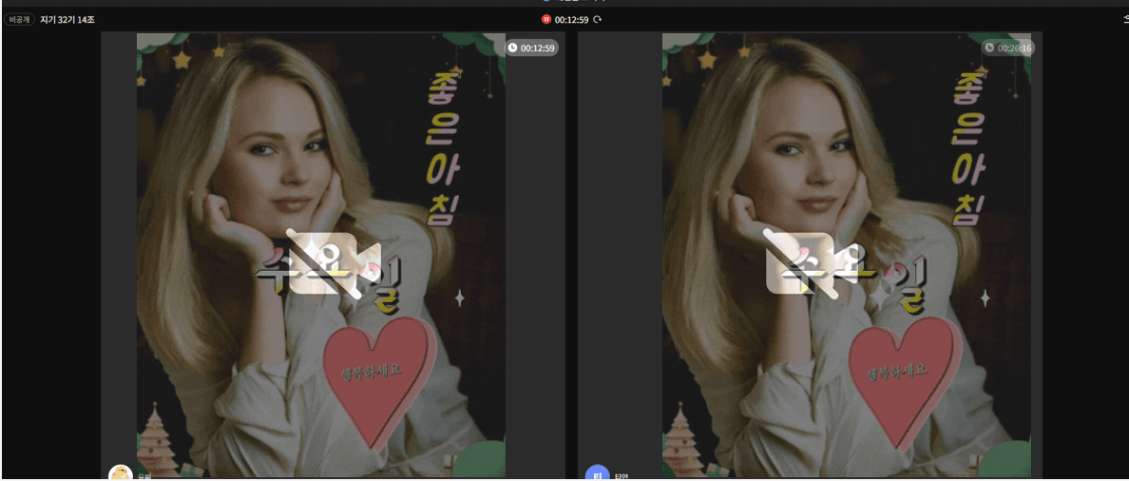
Task: Click the refresh arrow beside the 00:12:59 recording timer
Action: pos(597,19)
